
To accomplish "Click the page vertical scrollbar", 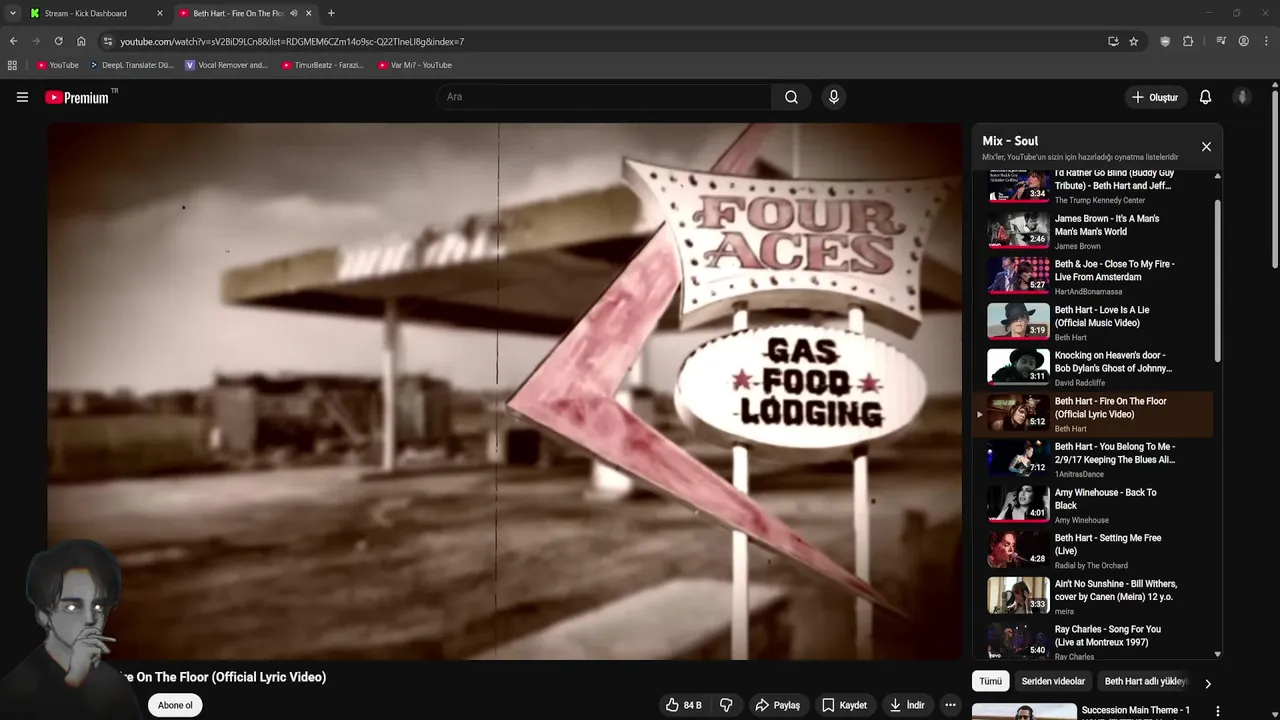I will pos(1275,180).
